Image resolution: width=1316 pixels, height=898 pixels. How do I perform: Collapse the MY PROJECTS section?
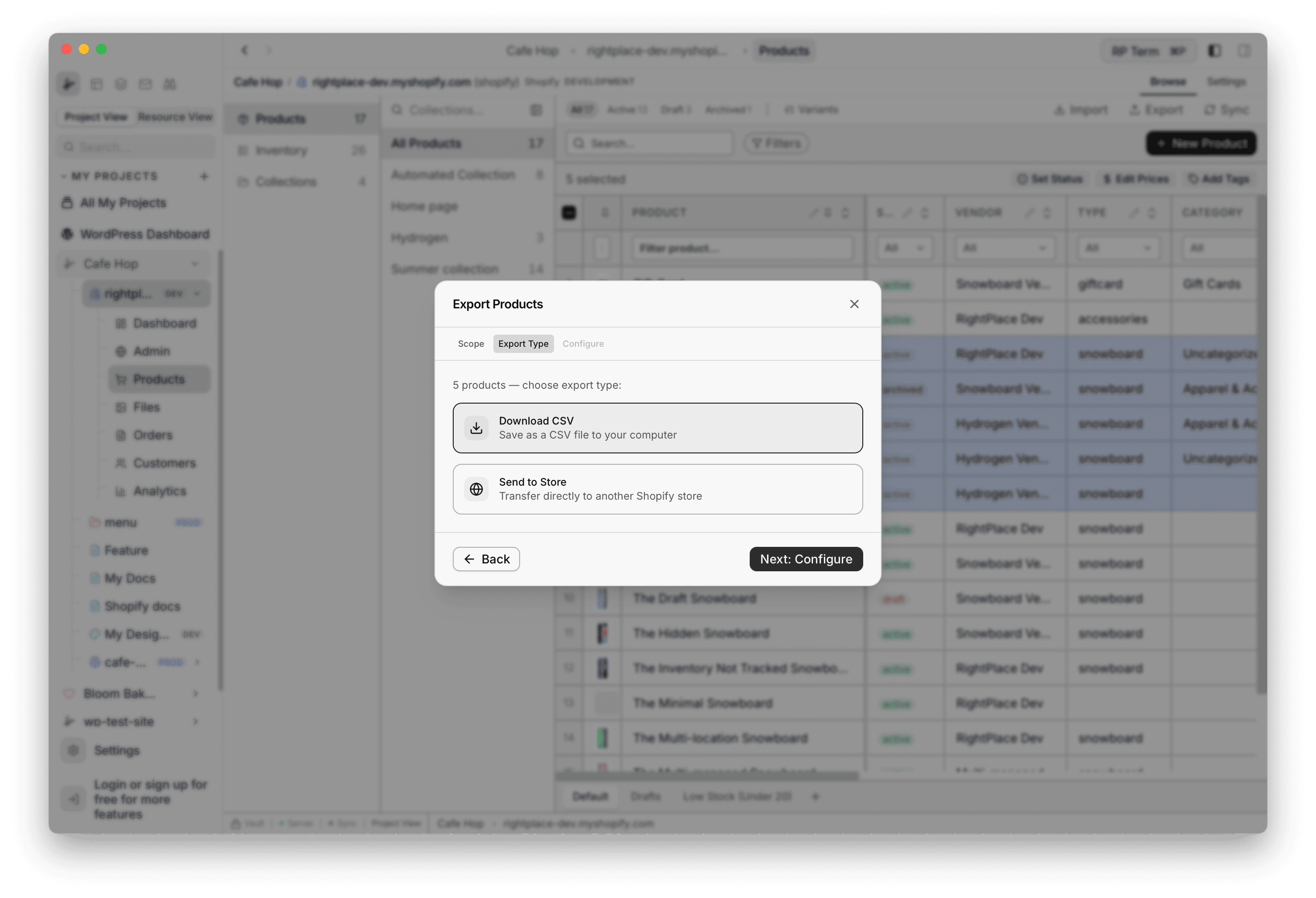64,176
